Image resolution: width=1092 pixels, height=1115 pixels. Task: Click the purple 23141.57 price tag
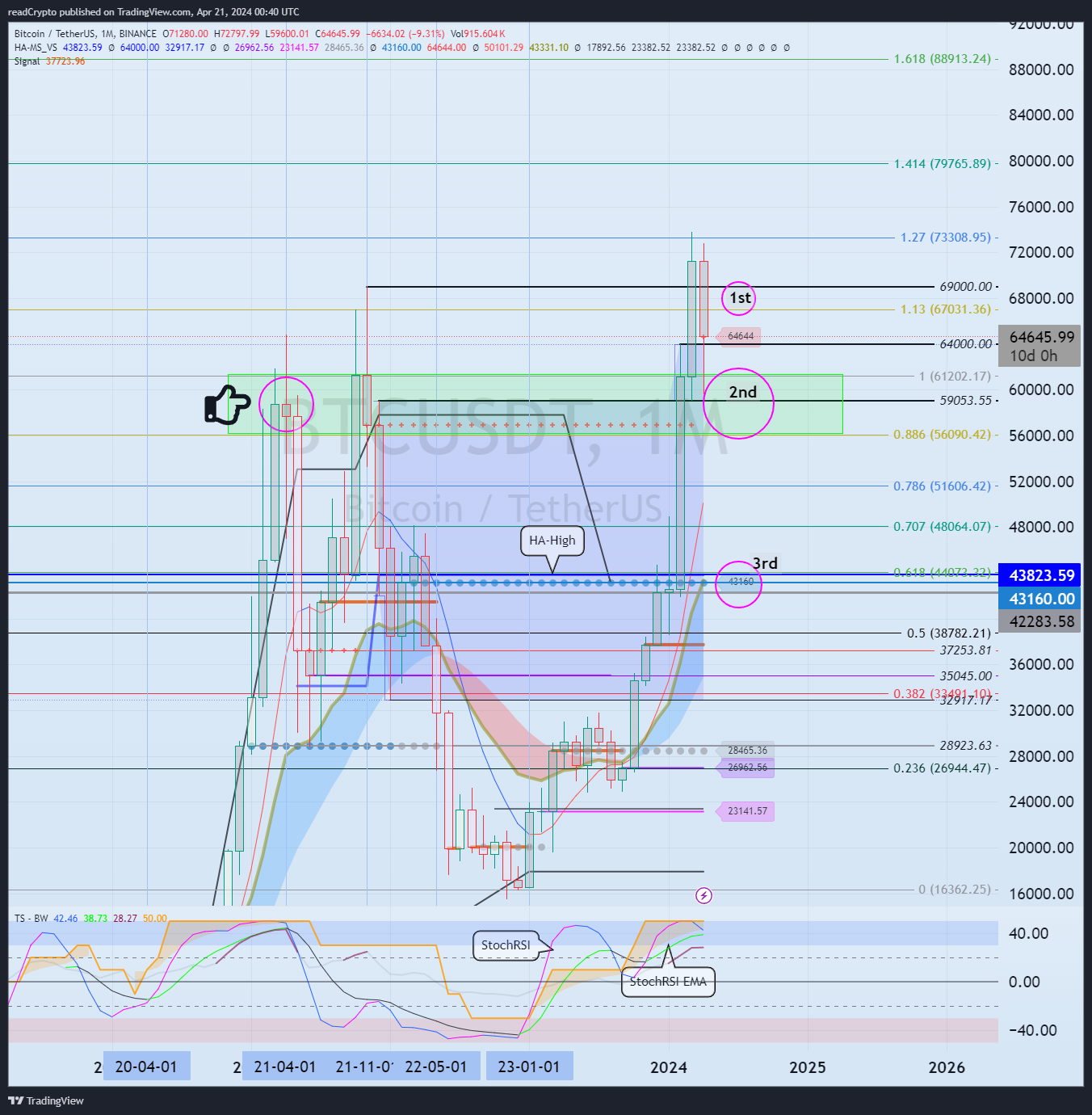pos(745,811)
